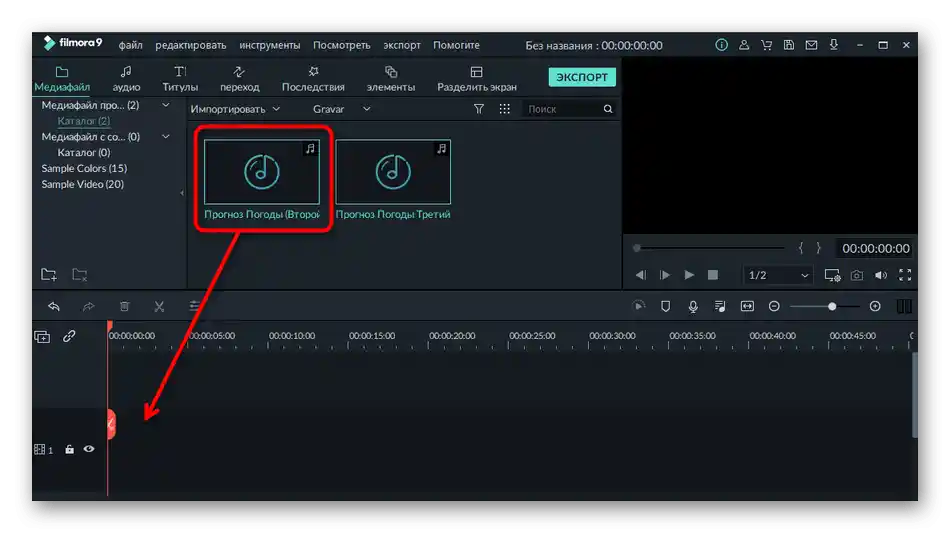
Task: Zoom timeline to fit icon
Action: pos(747,306)
